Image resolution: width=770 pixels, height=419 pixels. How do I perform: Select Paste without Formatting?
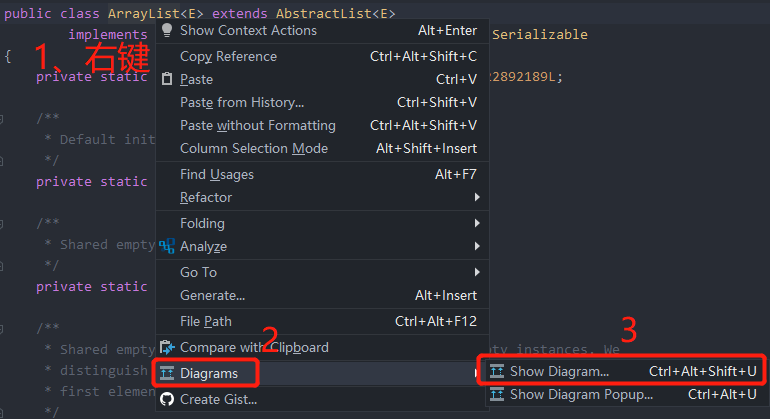[x=322, y=125]
